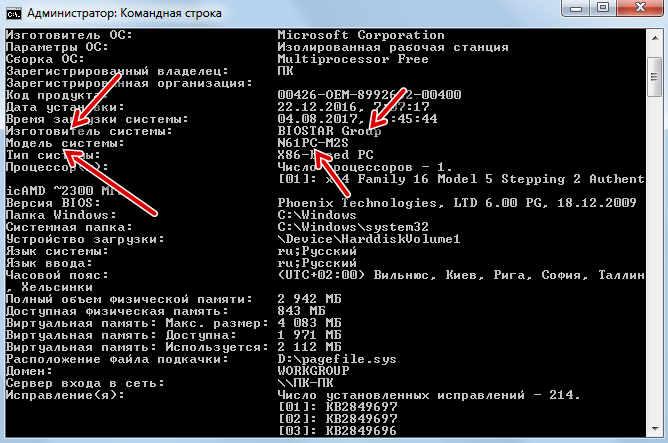The image size is (668, 443).
Task: Click label 'Зарегистрированный владелец:'
Action: [117, 71]
